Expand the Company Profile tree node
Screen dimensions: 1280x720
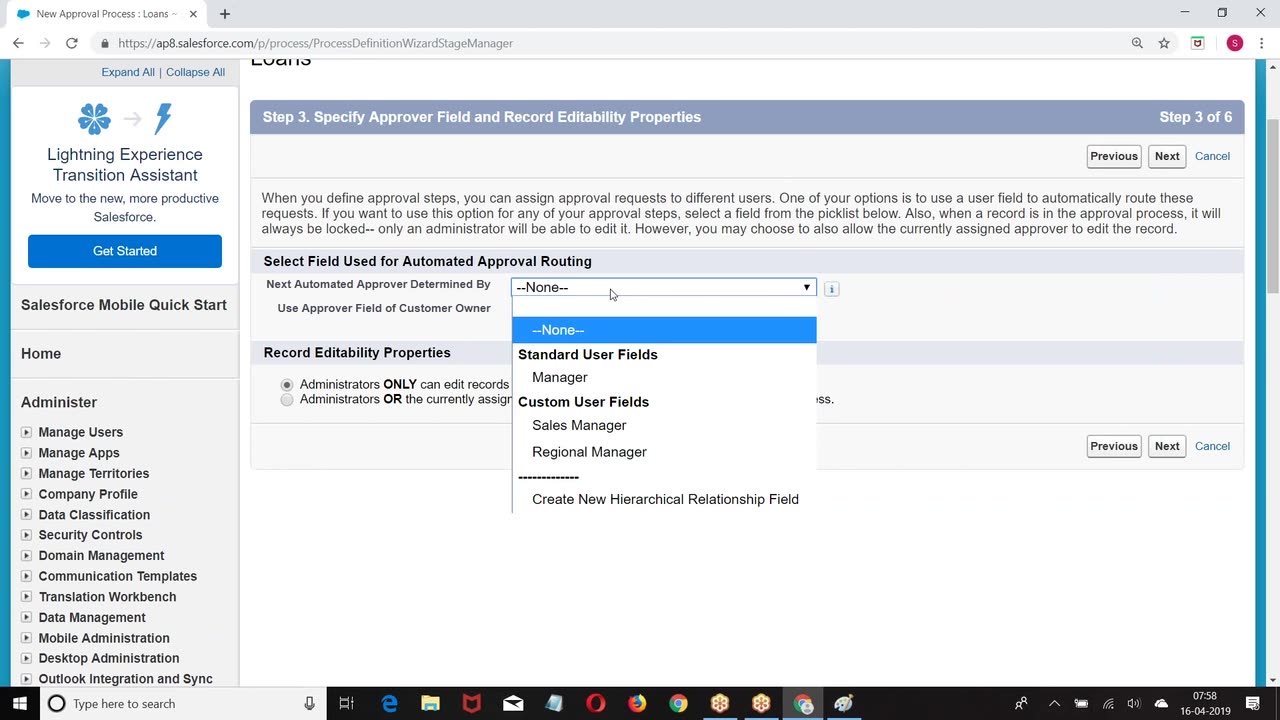(x=26, y=494)
